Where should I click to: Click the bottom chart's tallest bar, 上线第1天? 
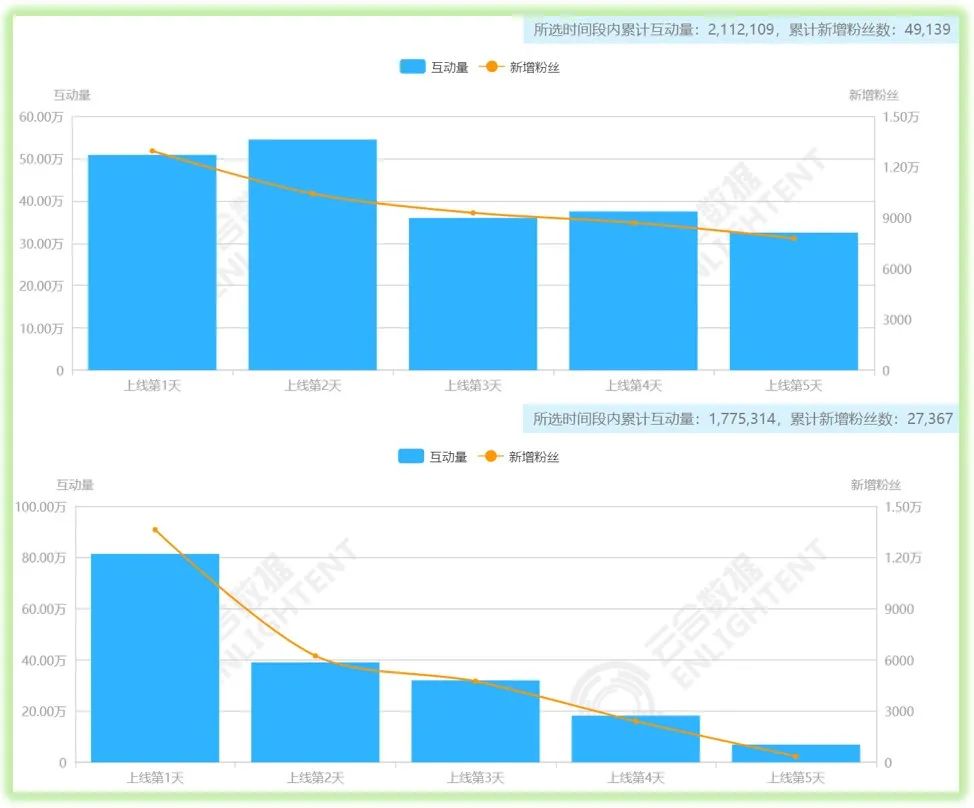pyautogui.click(x=155, y=660)
